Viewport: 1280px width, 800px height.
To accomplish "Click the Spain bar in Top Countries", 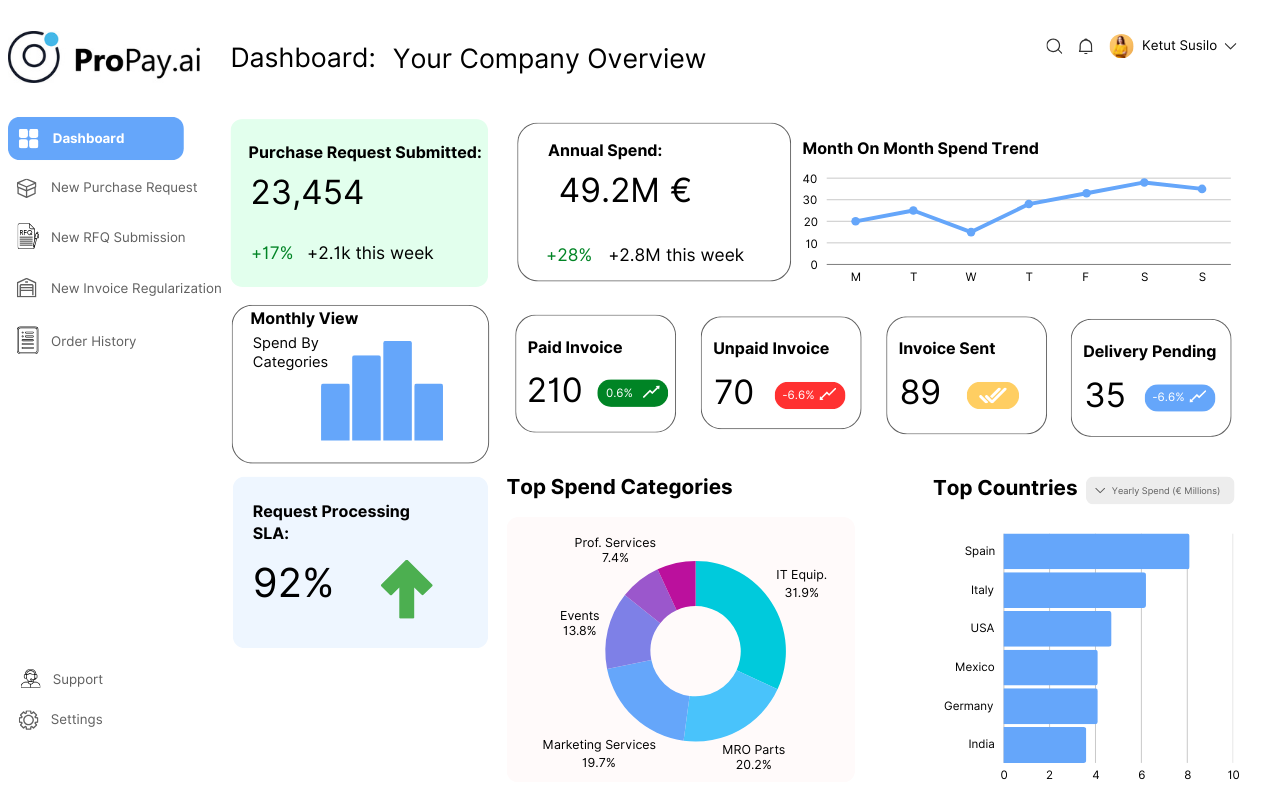I will coord(1095,551).
